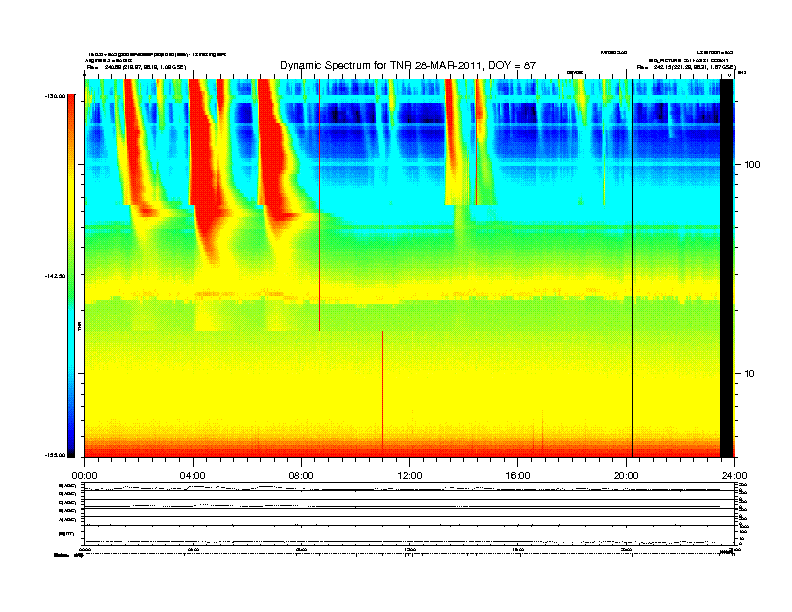Click the long red vertical line after 08:00
This screenshot has height=612, width=792.
[319, 205]
